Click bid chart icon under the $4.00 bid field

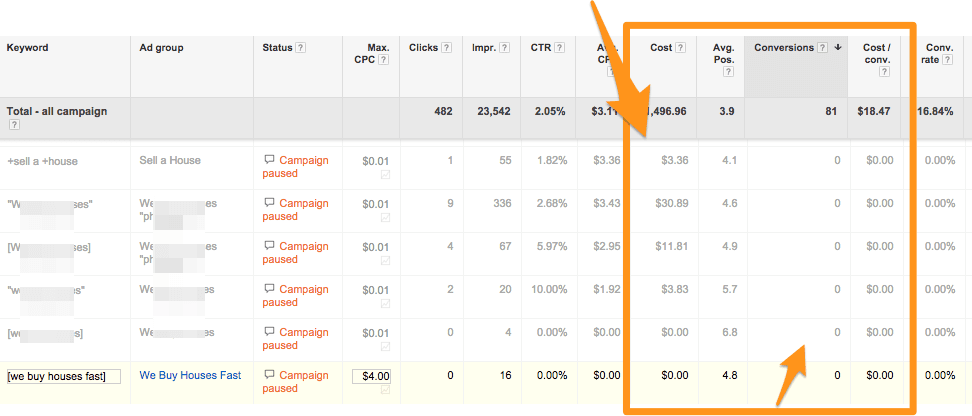[x=386, y=390]
